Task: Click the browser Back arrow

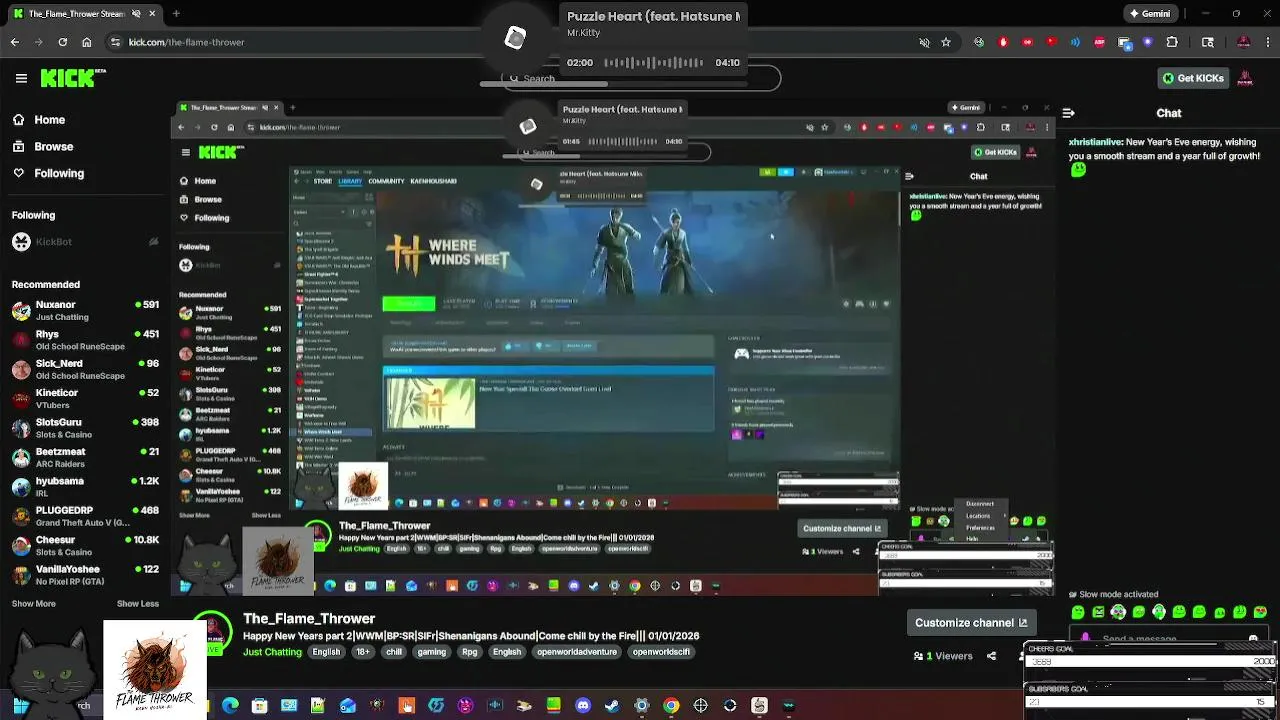Action: click(15, 42)
